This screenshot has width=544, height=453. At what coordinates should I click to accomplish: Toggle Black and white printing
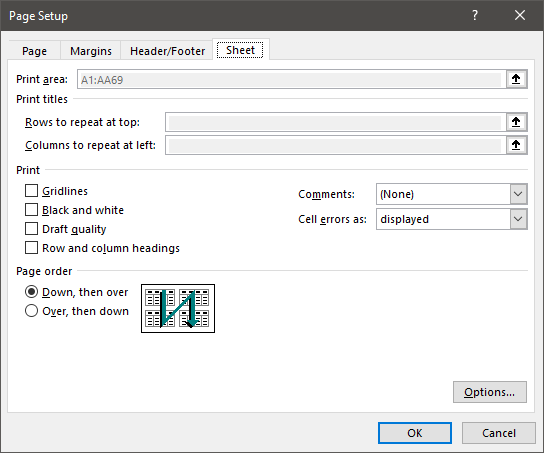click(31, 210)
